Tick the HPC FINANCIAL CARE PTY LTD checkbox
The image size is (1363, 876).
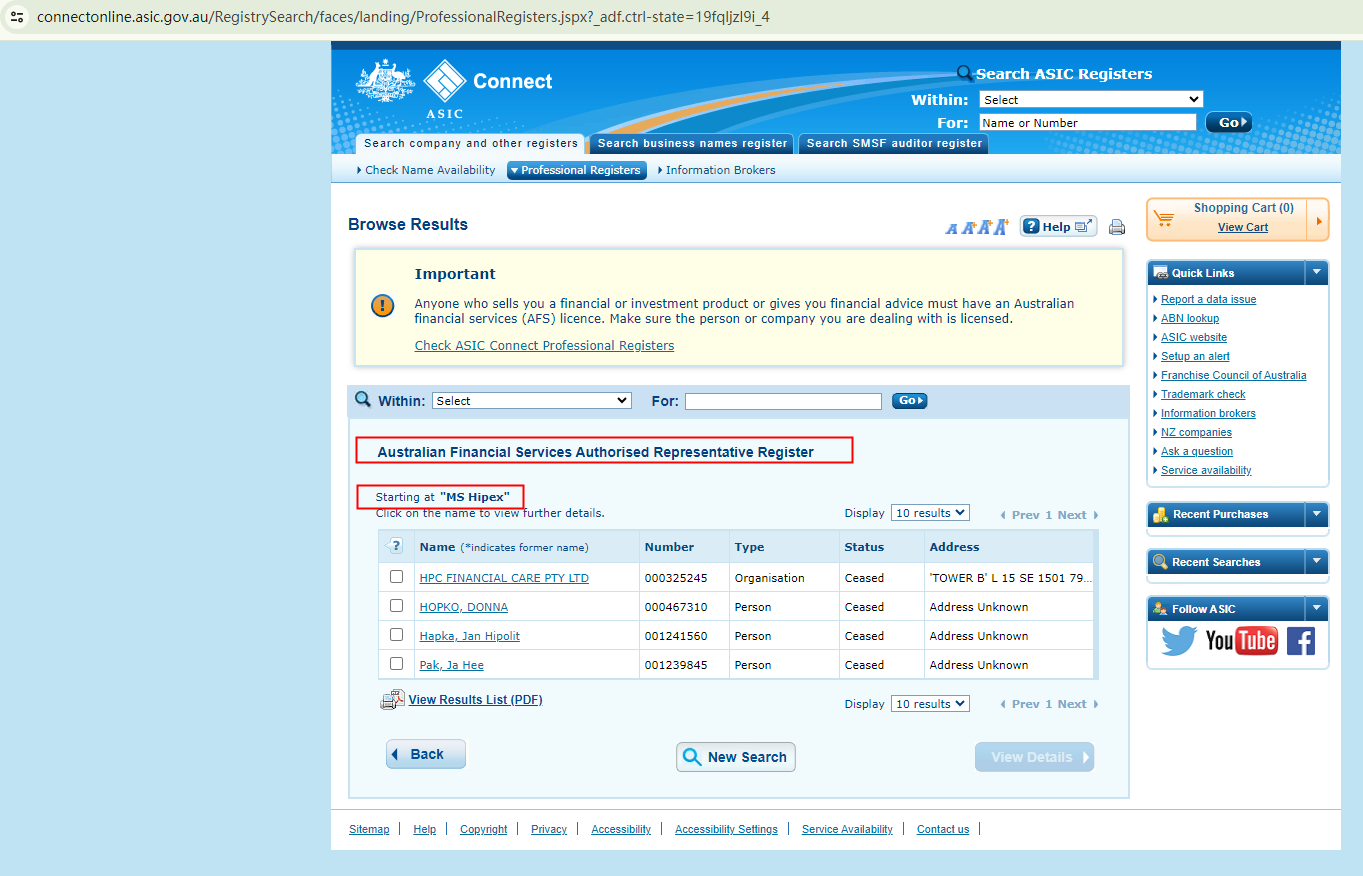pyautogui.click(x=396, y=577)
